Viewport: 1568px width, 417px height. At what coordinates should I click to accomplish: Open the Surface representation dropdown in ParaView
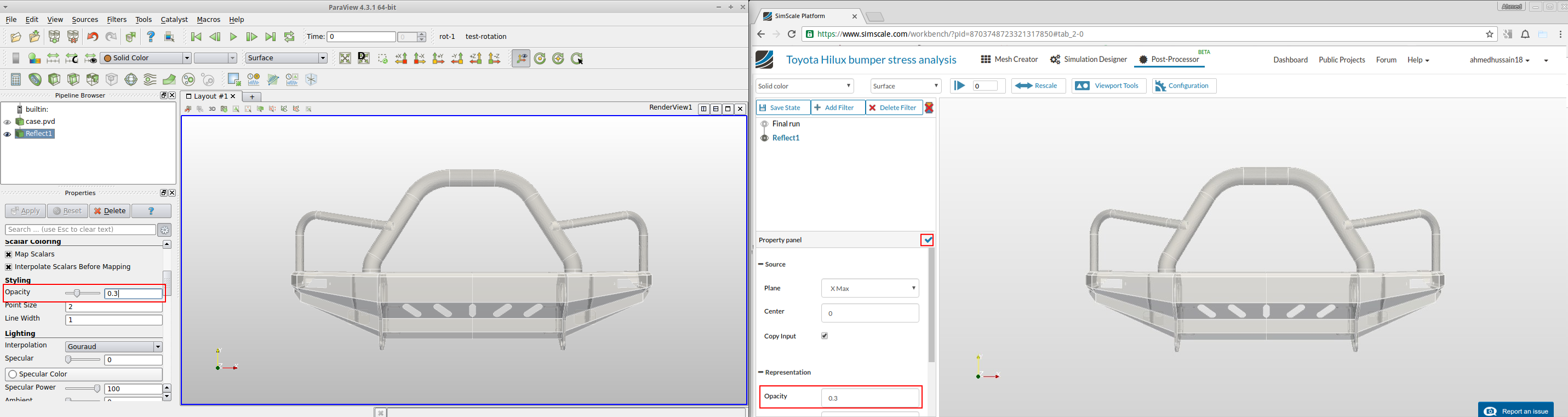[x=286, y=59]
